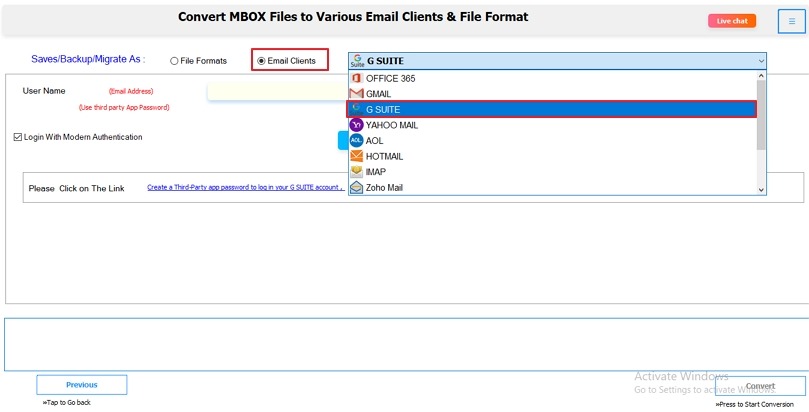Click the Zoho Mail envelope icon
Viewport: 809px width, 412px height.
click(x=356, y=187)
